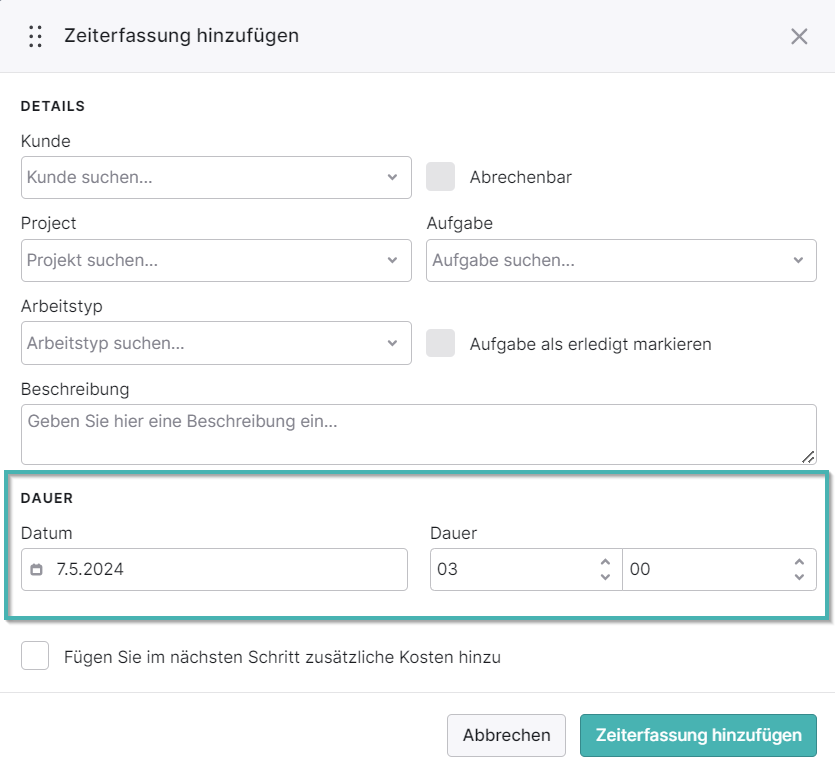Click the drag handle dots icon
Screen dimensions: 835x775
pos(36,36)
